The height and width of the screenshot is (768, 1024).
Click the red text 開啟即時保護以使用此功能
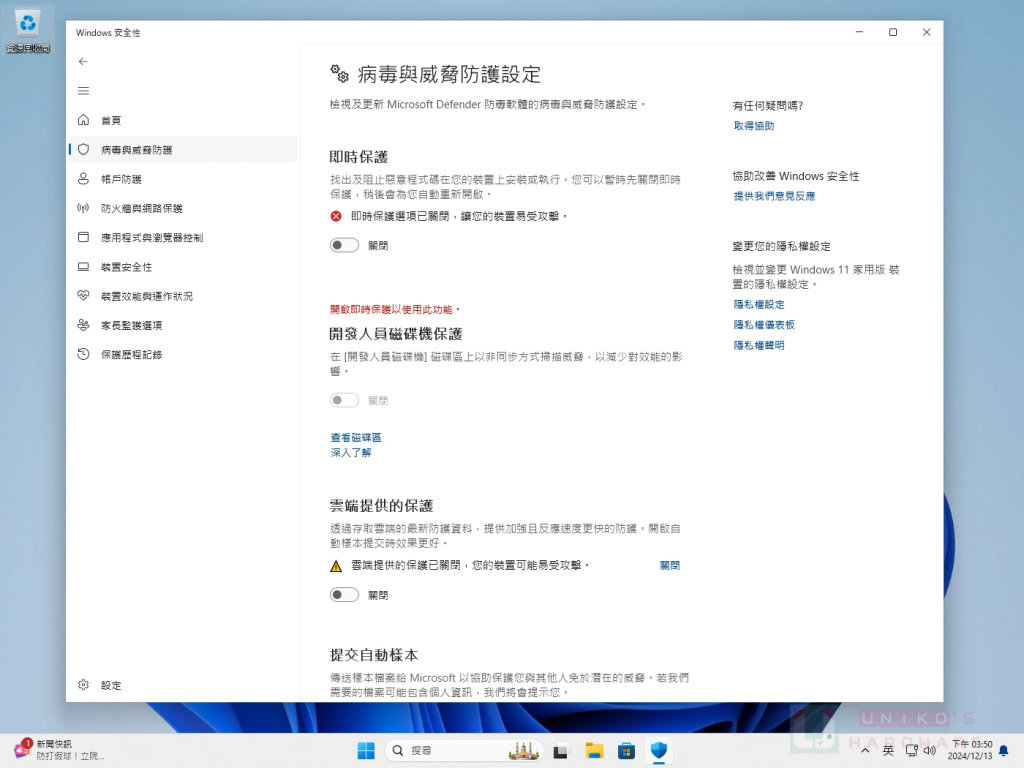tap(394, 310)
